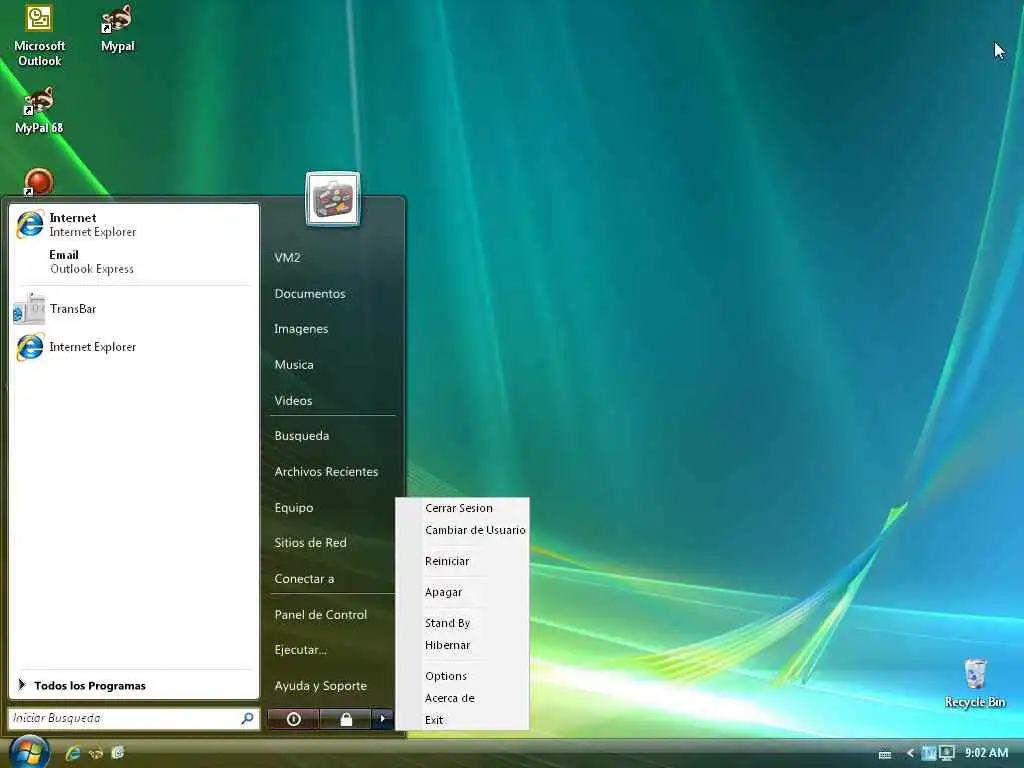Open Sitios de Red

click(x=310, y=543)
